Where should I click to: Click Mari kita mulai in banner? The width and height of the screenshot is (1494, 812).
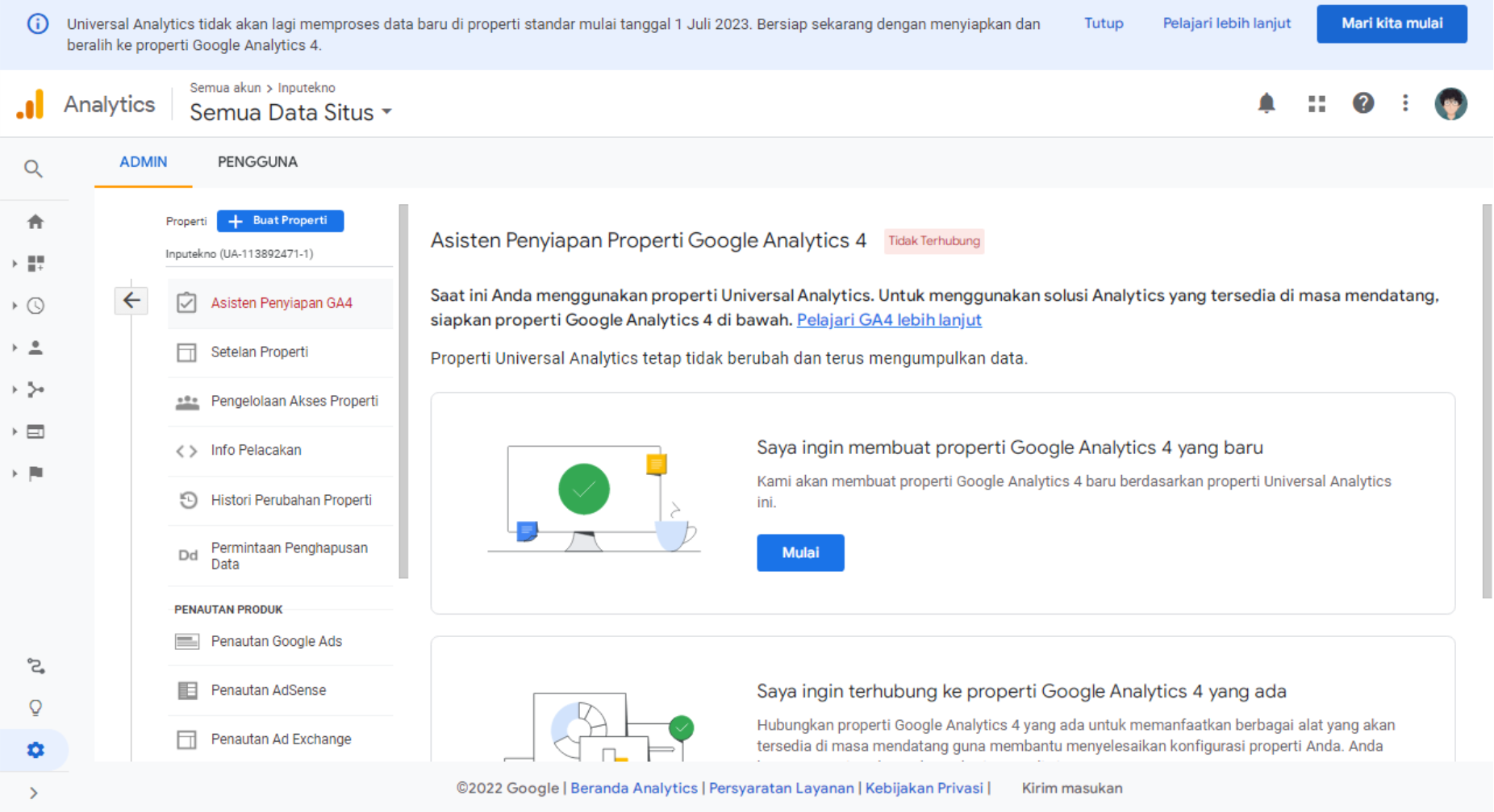click(x=1392, y=24)
